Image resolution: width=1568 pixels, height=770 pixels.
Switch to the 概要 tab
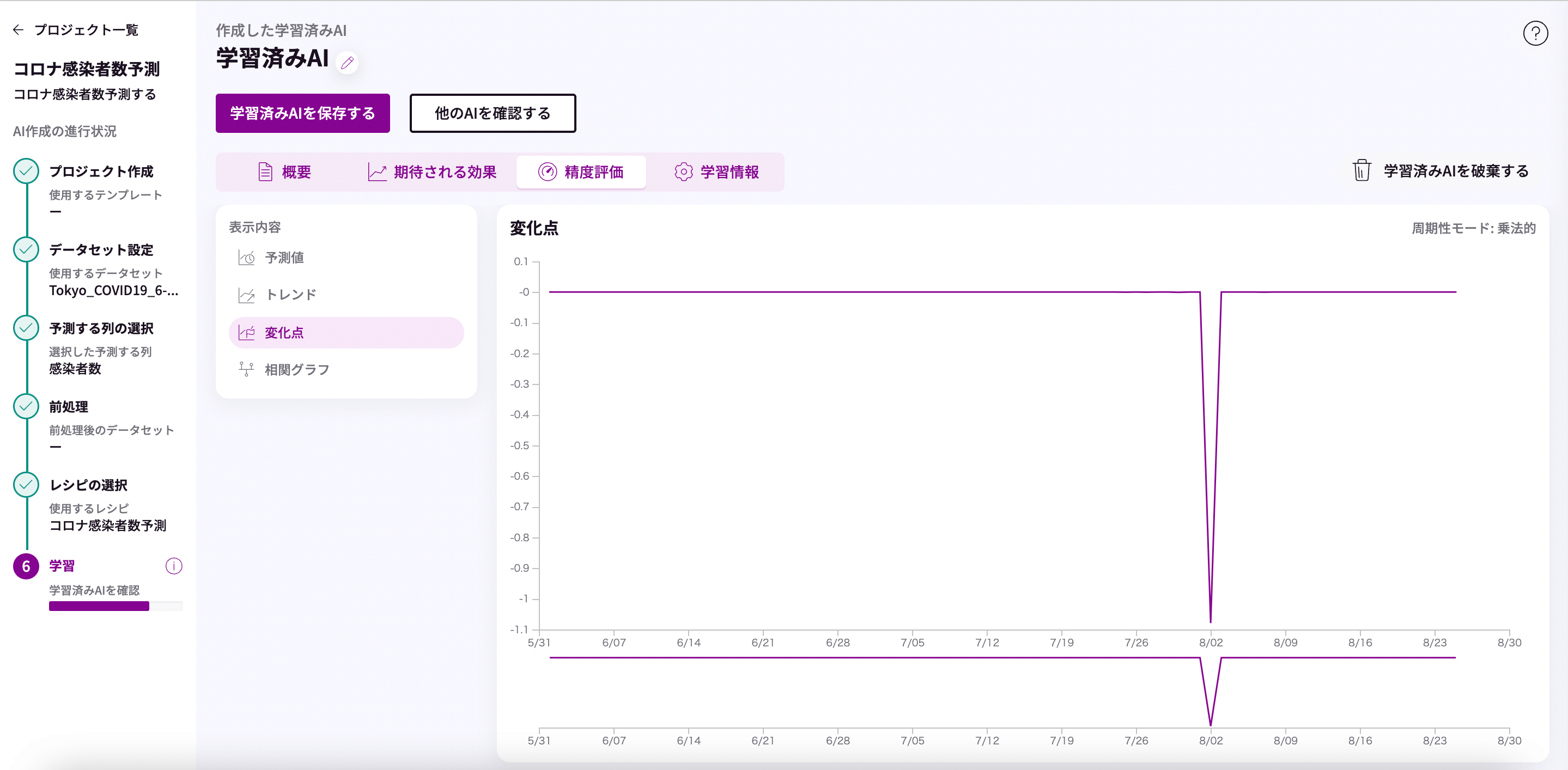pos(284,172)
